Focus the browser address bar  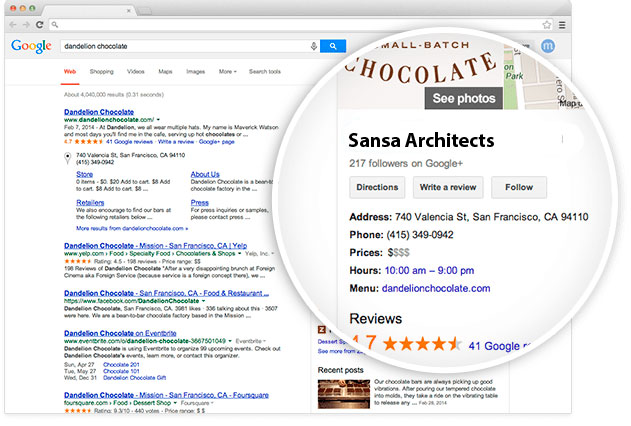point(300,25)
